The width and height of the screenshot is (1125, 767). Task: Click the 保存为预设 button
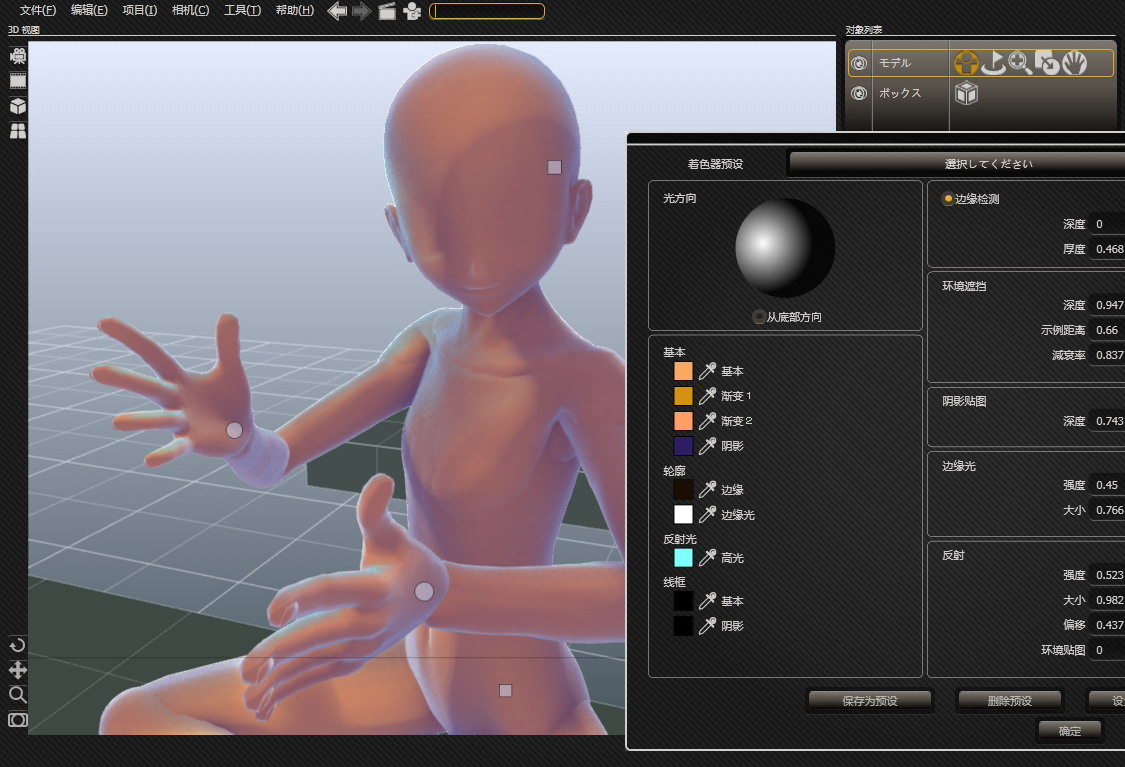(869, 701)
